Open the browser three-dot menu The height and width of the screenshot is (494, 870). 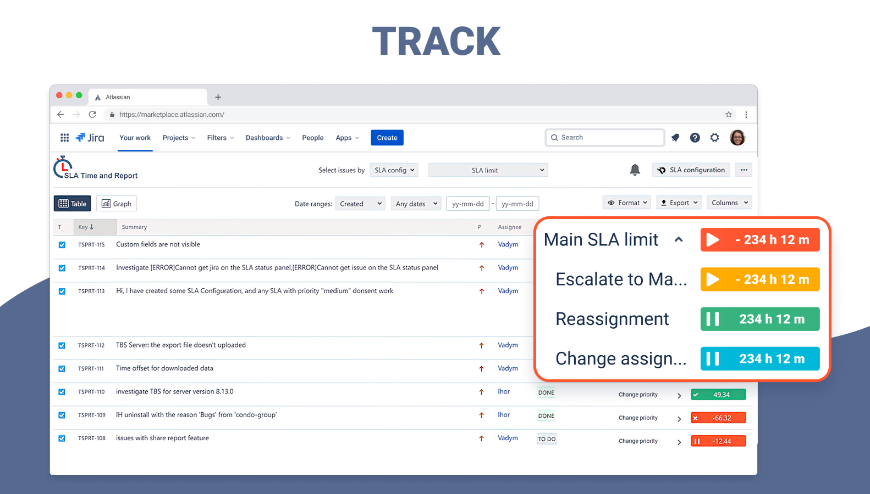point(746,114)
